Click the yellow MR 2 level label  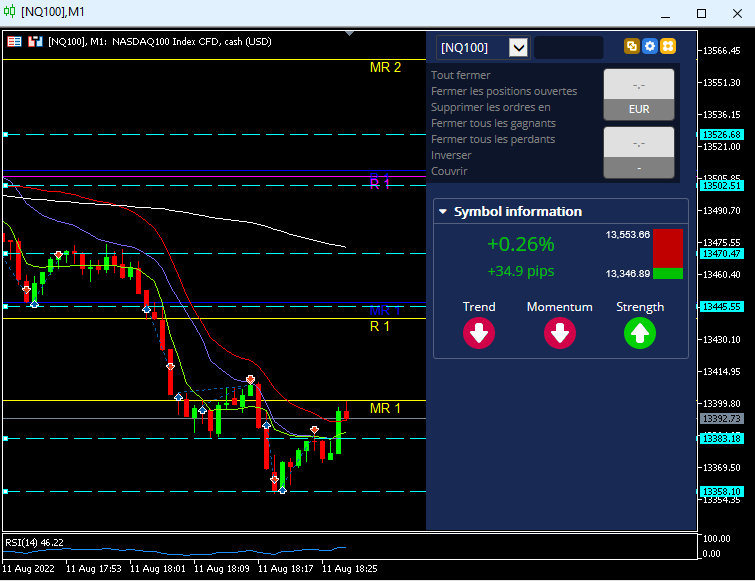[x=385, y=67]
